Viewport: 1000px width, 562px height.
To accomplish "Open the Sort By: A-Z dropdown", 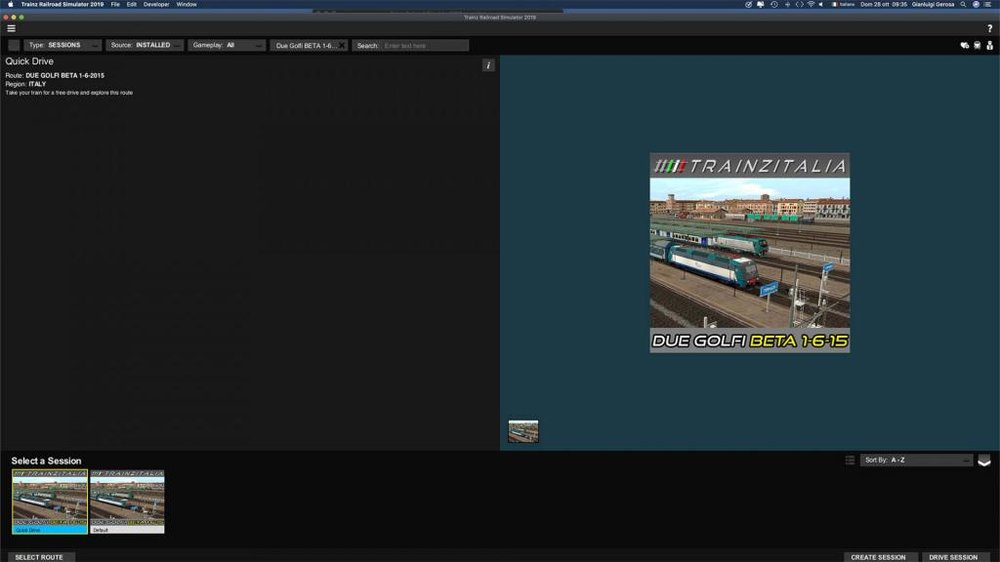I will 916,460.
